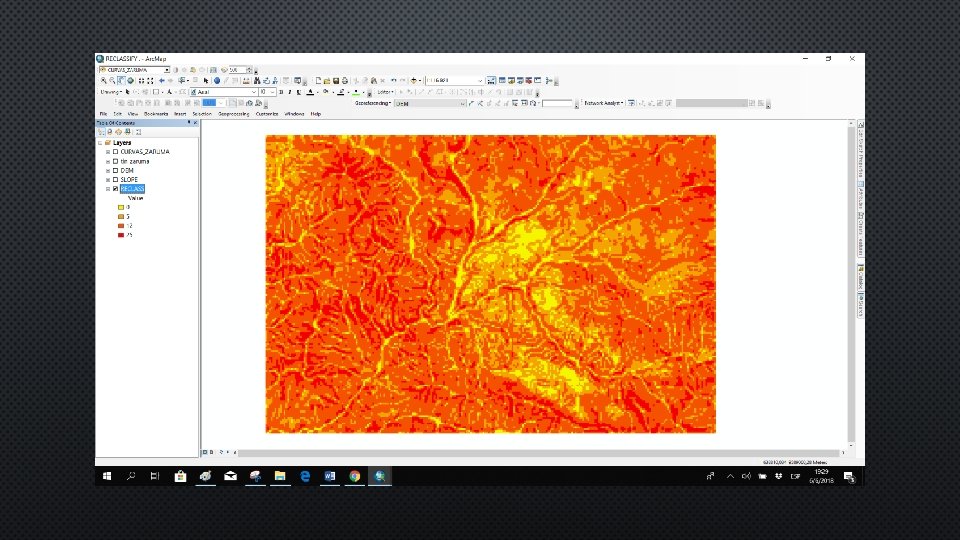
Task: Expand the DEM layer node
Action: click(x=108, y=171)
